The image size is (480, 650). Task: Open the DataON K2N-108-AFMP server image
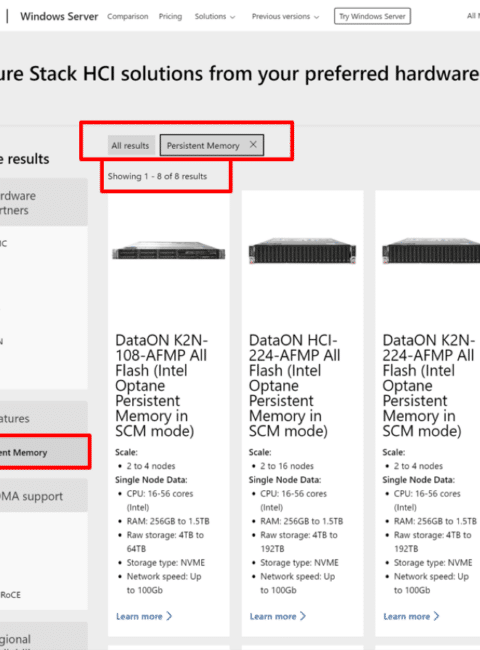169,250
